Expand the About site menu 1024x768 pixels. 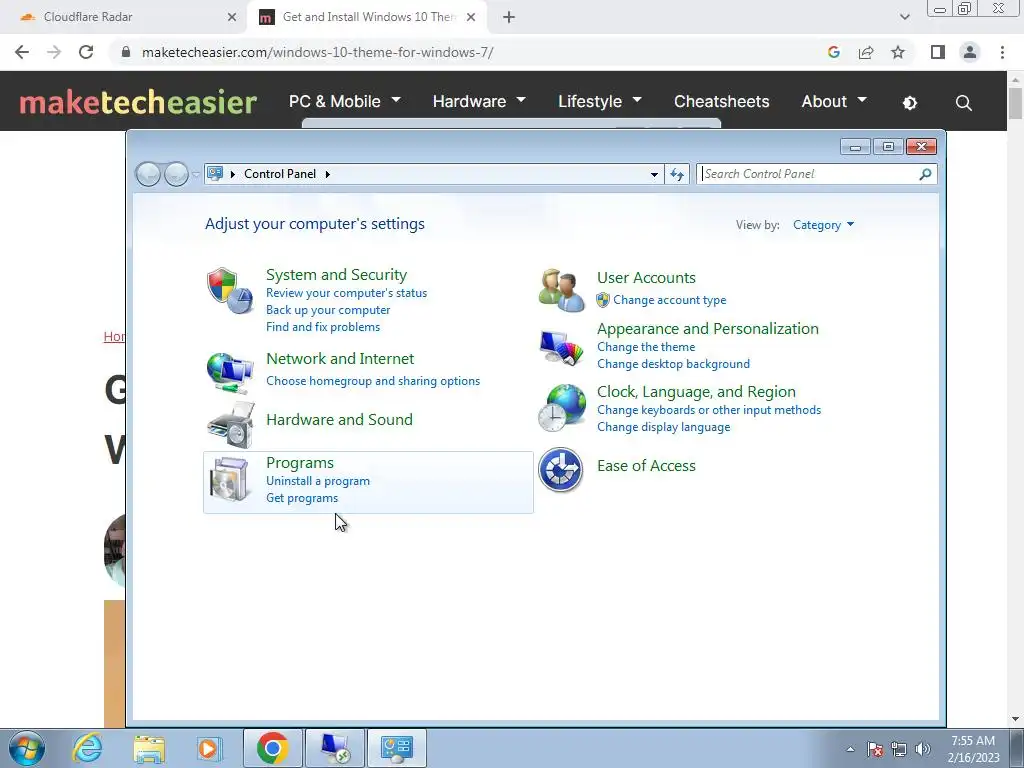[x=834, y=101]
